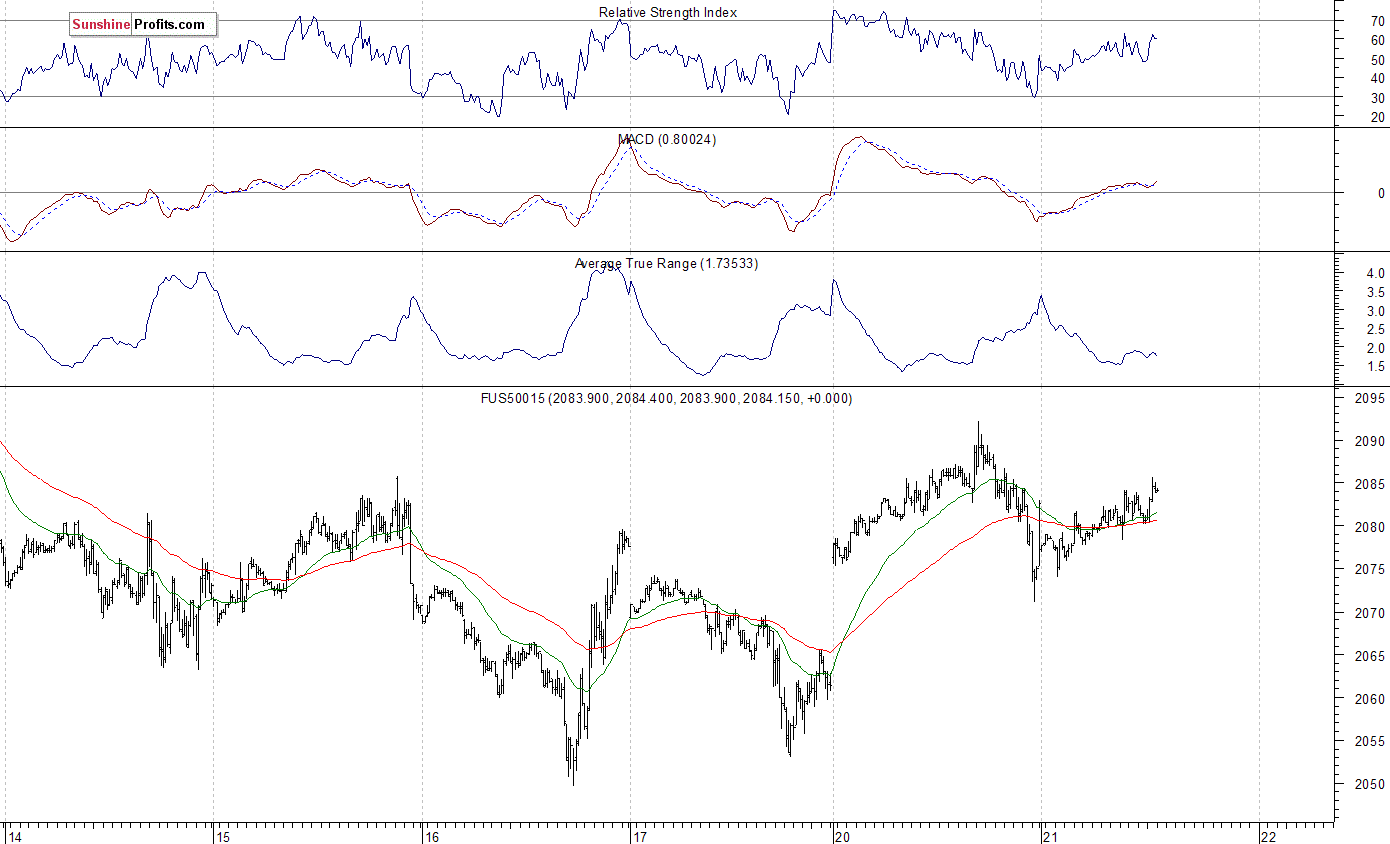Select the Relative Strength Index title

668,12
